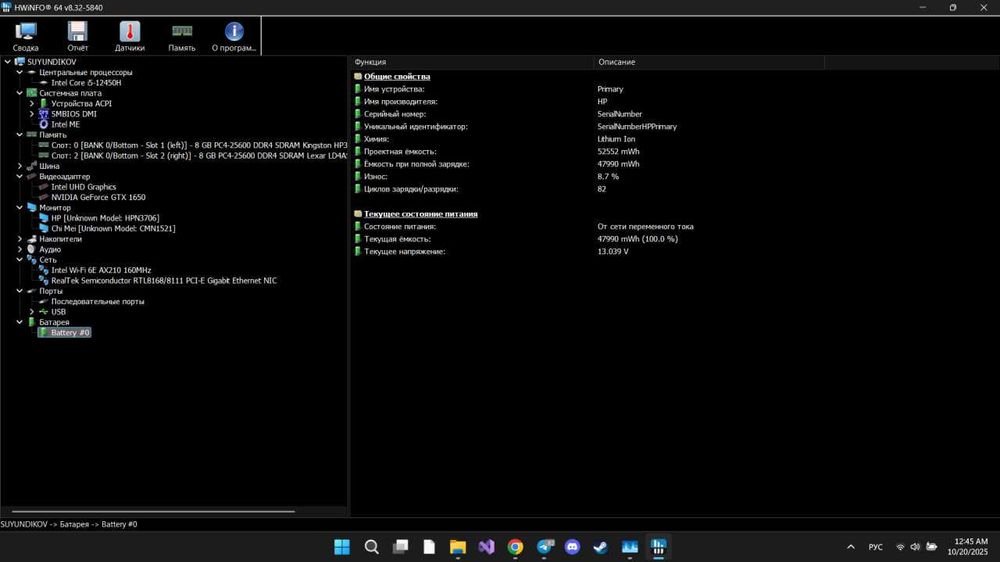This screenshot has height=562, width=1000.
Task: Open File Explorer from taskbar
Action: tap(458, 547)
